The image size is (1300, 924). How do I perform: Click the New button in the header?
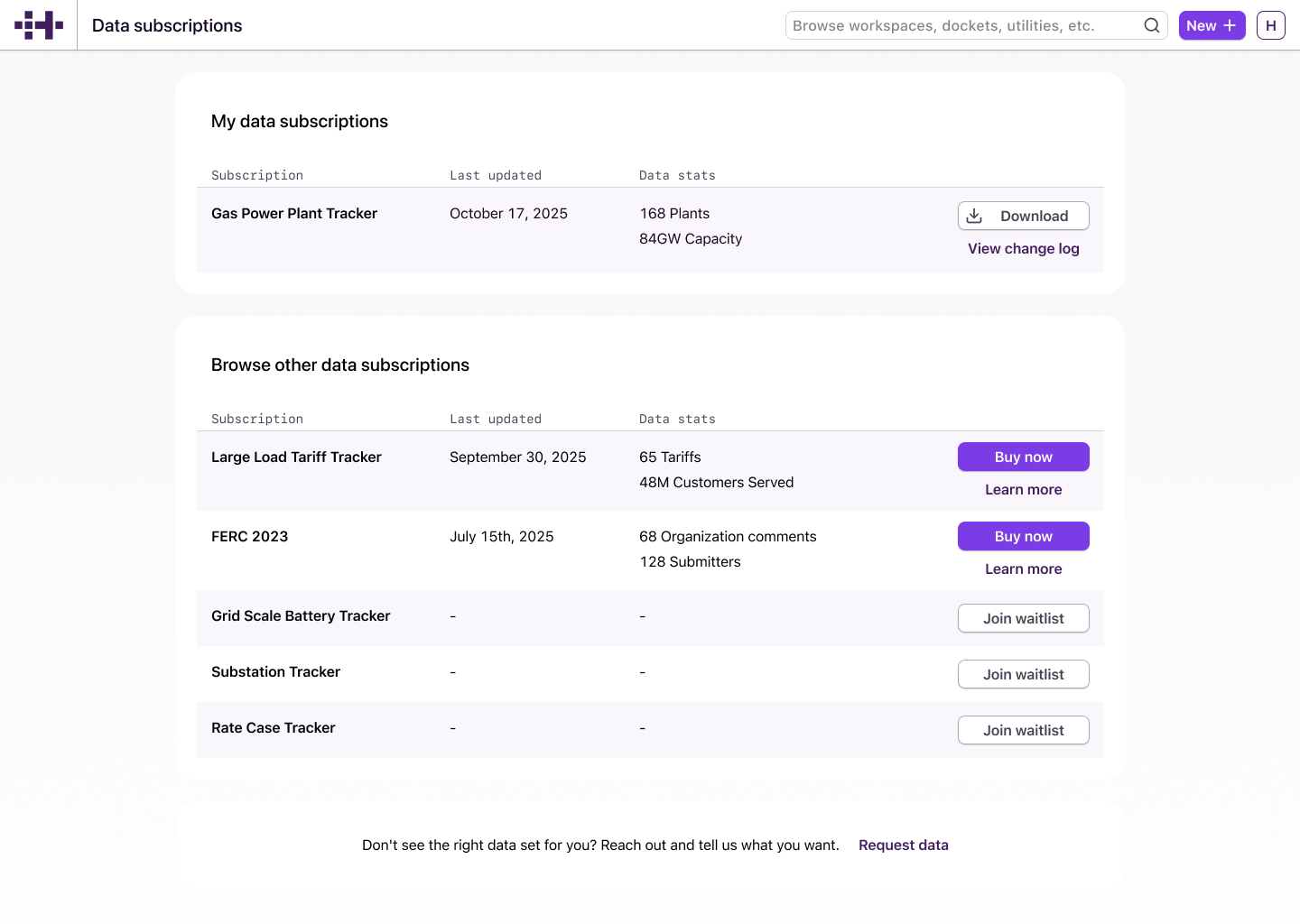pyautogui.click(x=1212, y=25)
